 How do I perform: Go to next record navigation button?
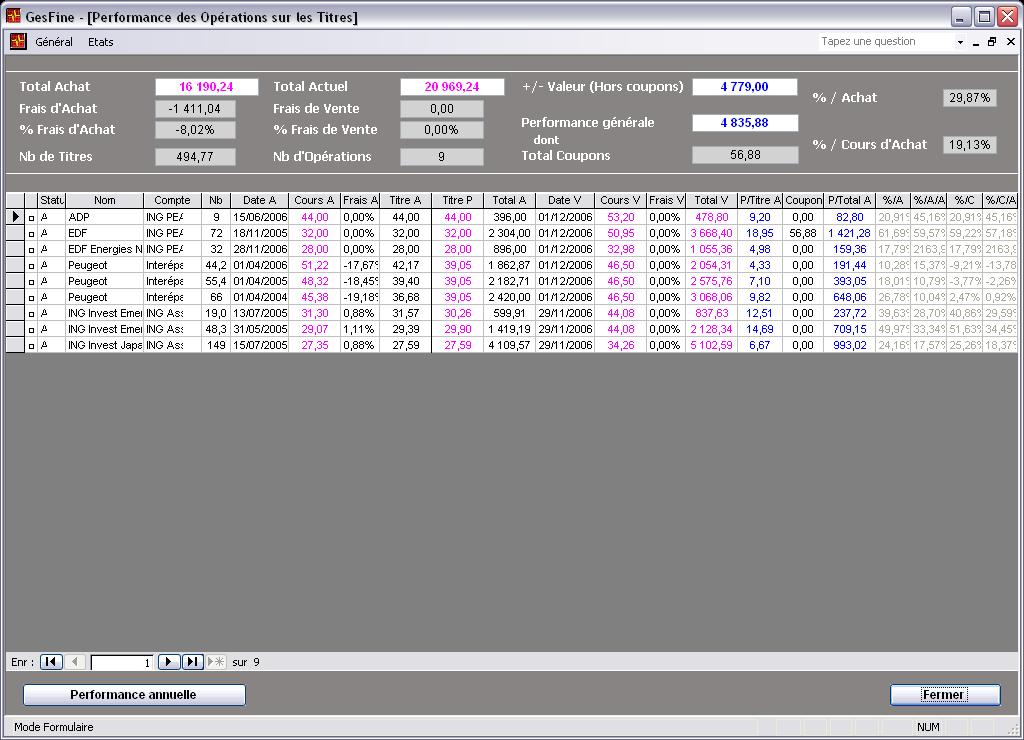tap(168, 662)
